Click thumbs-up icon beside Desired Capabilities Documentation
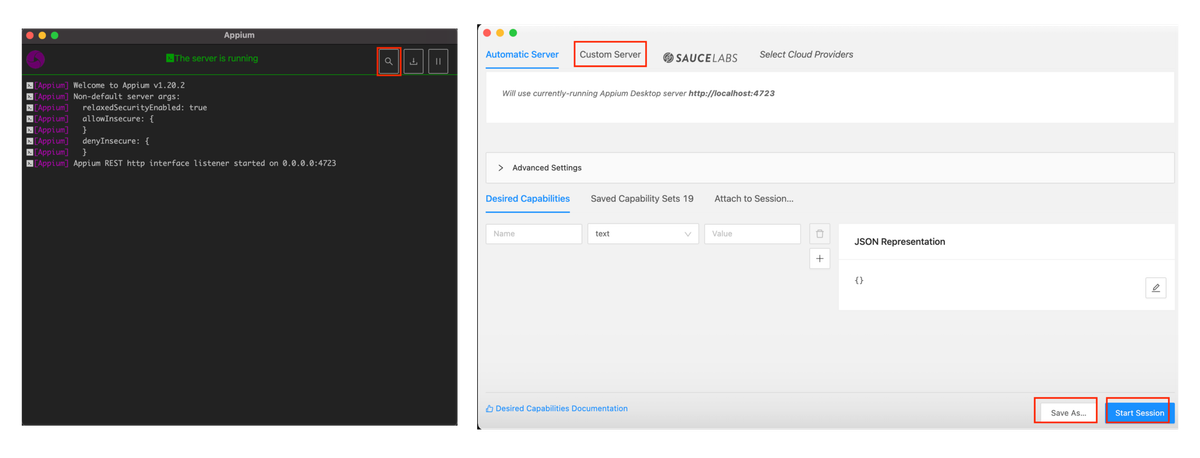The height and width of the screenshot is (458, 1200). click(x=490, y=409)
